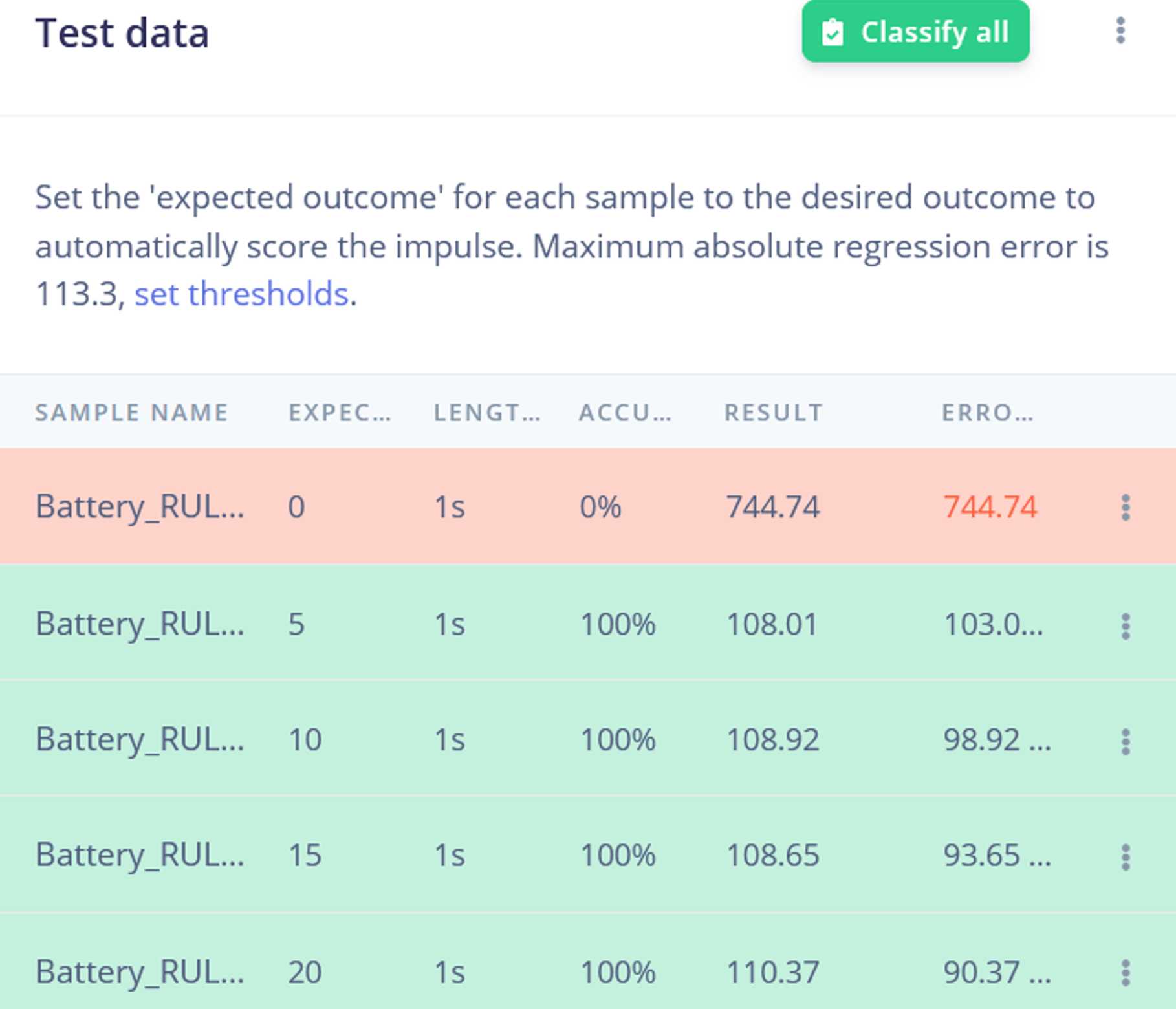Open the set thresholds link
The height and width of the screenshot is (1009, 1176).
coord(241,294)
